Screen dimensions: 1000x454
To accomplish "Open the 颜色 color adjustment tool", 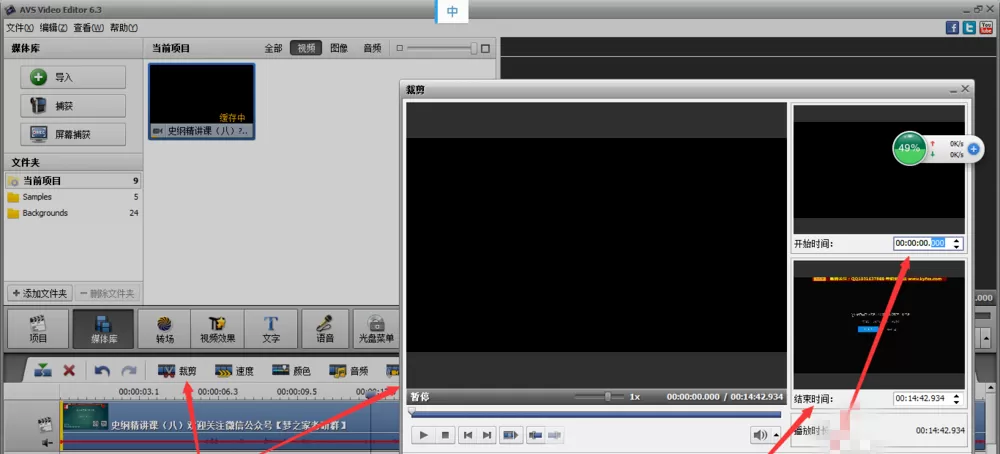I will click(291, 371).
